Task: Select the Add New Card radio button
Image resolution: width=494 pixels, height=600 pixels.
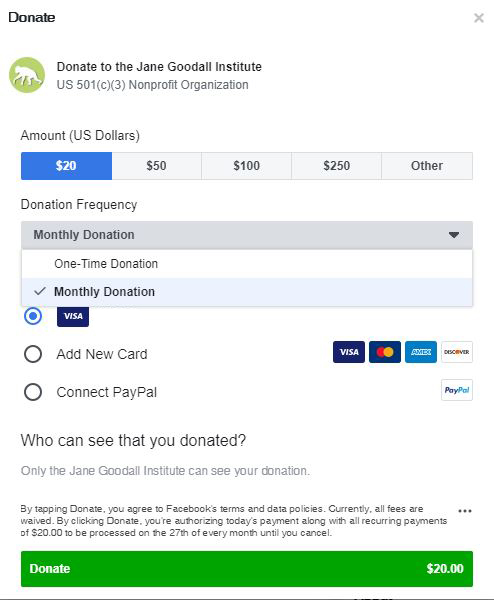Action: tap(33, 354)
